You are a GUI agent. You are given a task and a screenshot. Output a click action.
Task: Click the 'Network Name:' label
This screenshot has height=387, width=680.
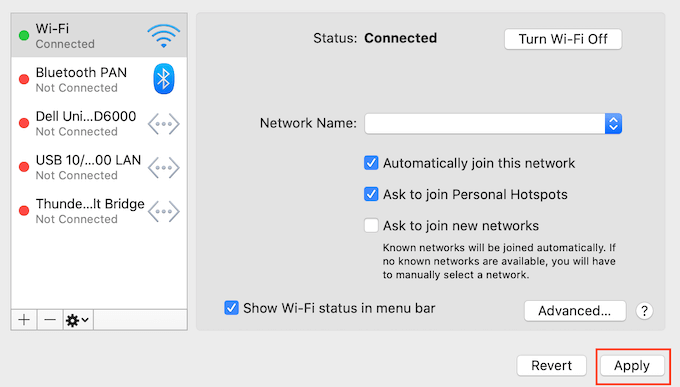(308, 123)
